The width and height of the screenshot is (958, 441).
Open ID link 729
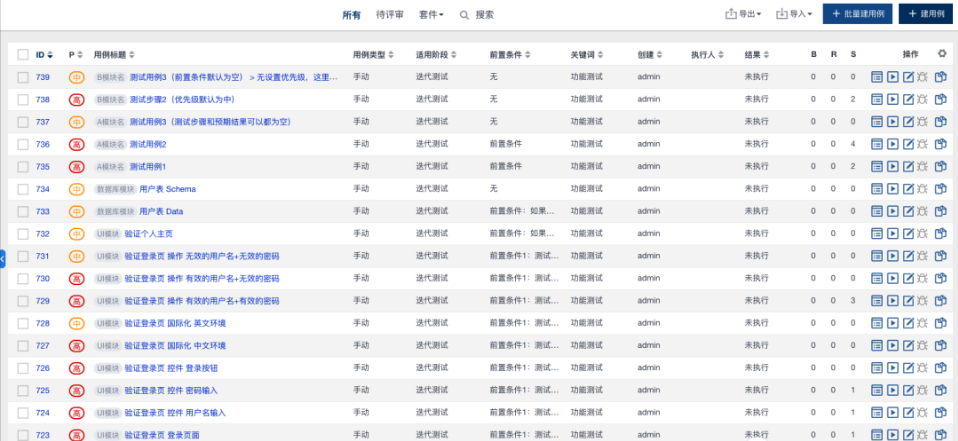[x=43, y=301]
